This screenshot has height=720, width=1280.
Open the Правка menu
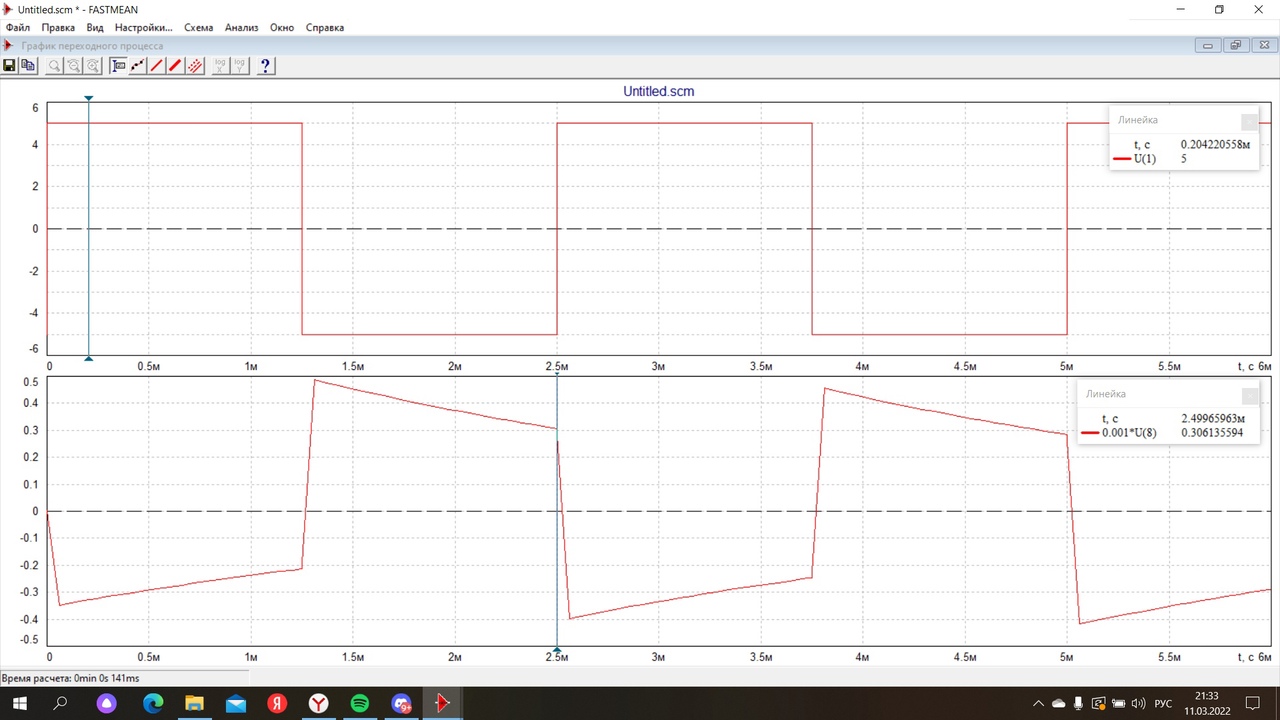coord(58,28)
